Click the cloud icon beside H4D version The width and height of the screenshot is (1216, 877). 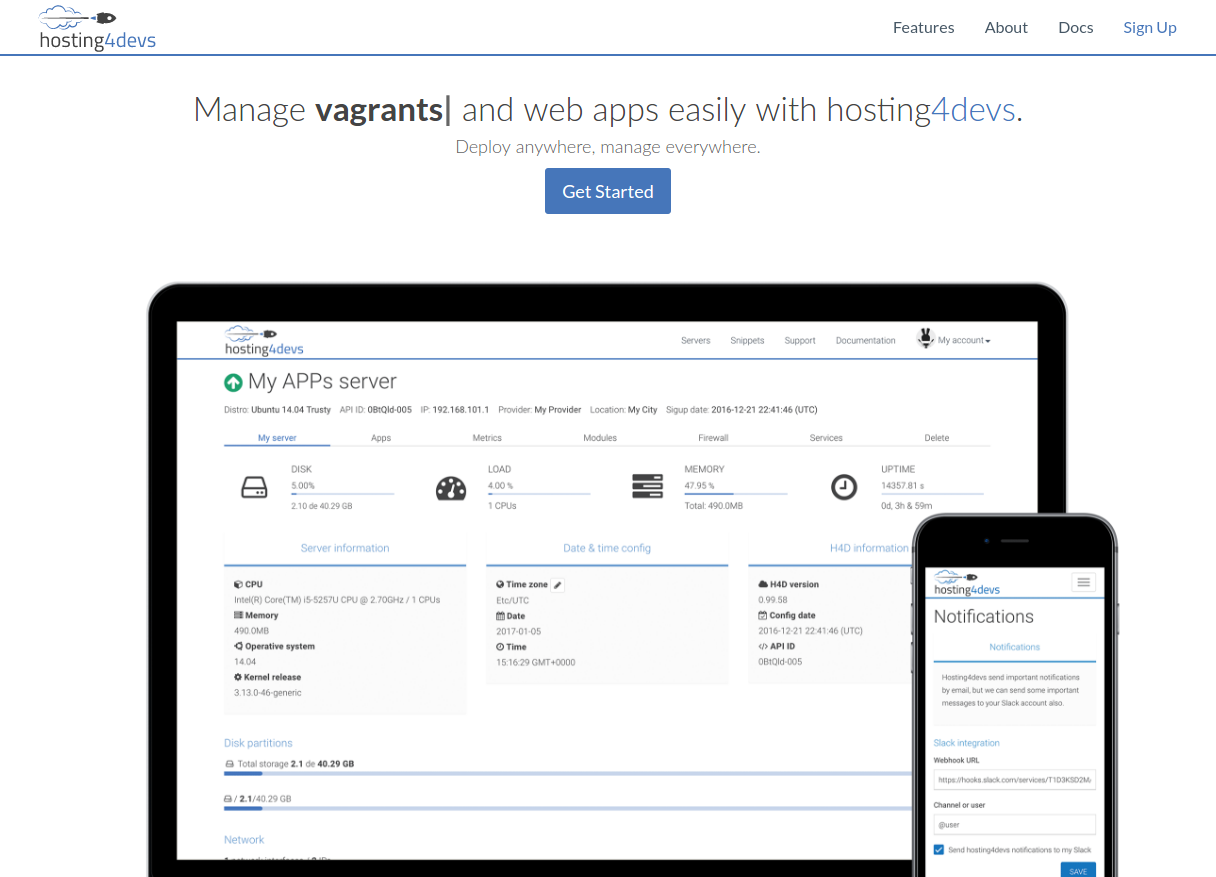(763, 584)
